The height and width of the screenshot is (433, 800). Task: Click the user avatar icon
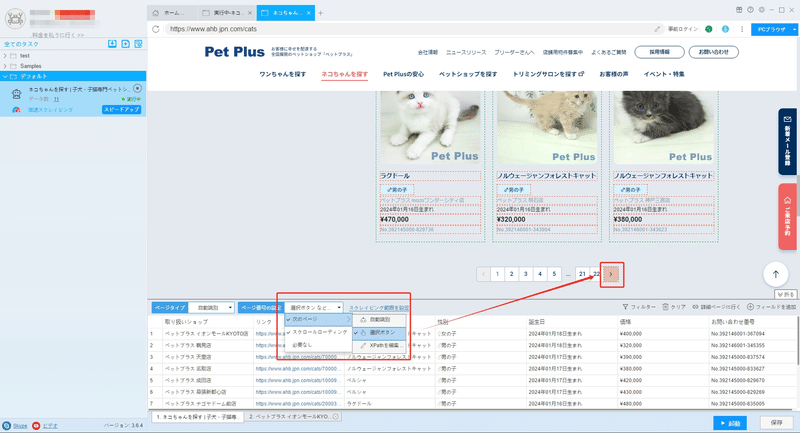(x=15, y=18)
